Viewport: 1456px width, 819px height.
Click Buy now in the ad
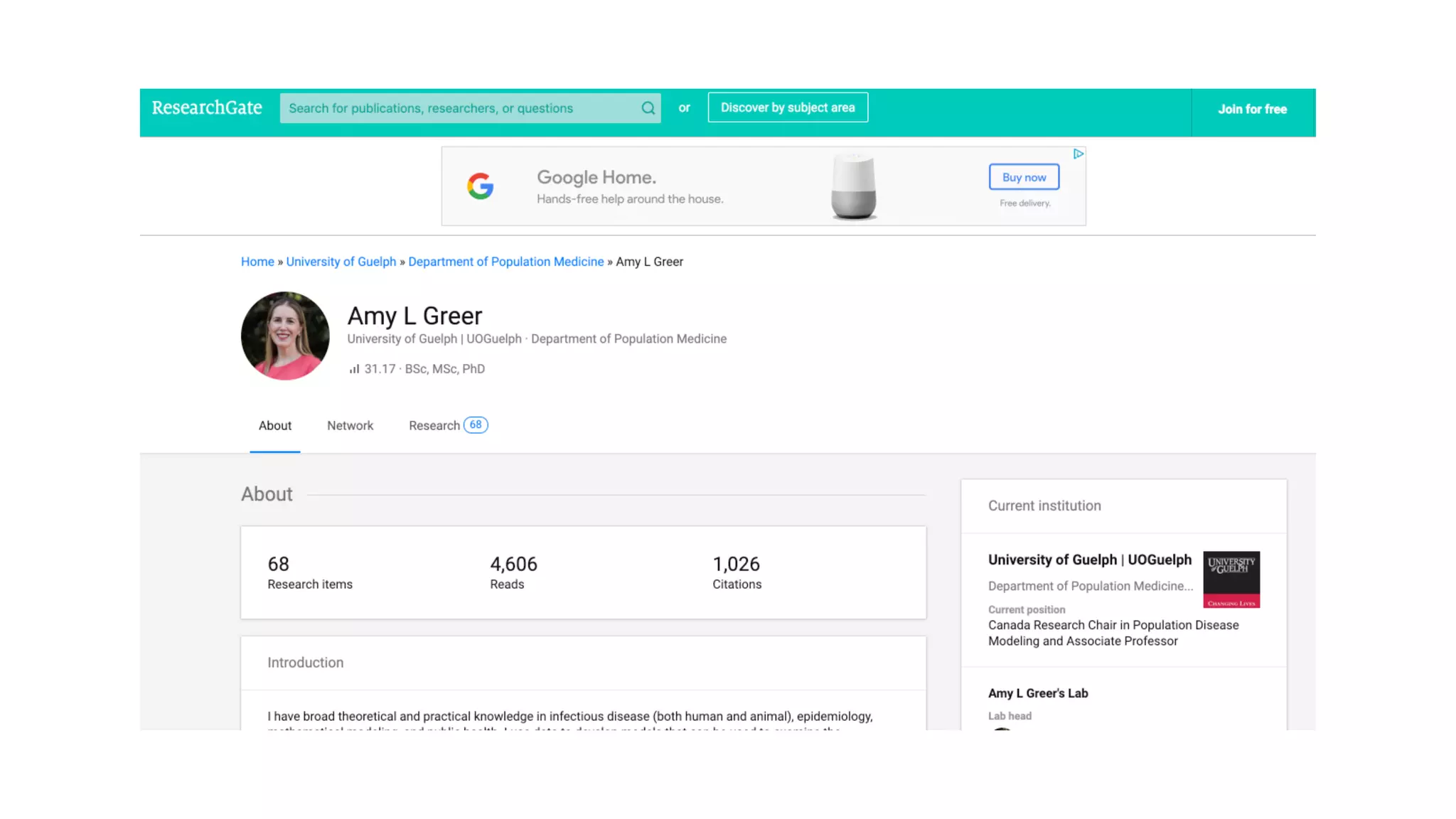(1024, 177)
